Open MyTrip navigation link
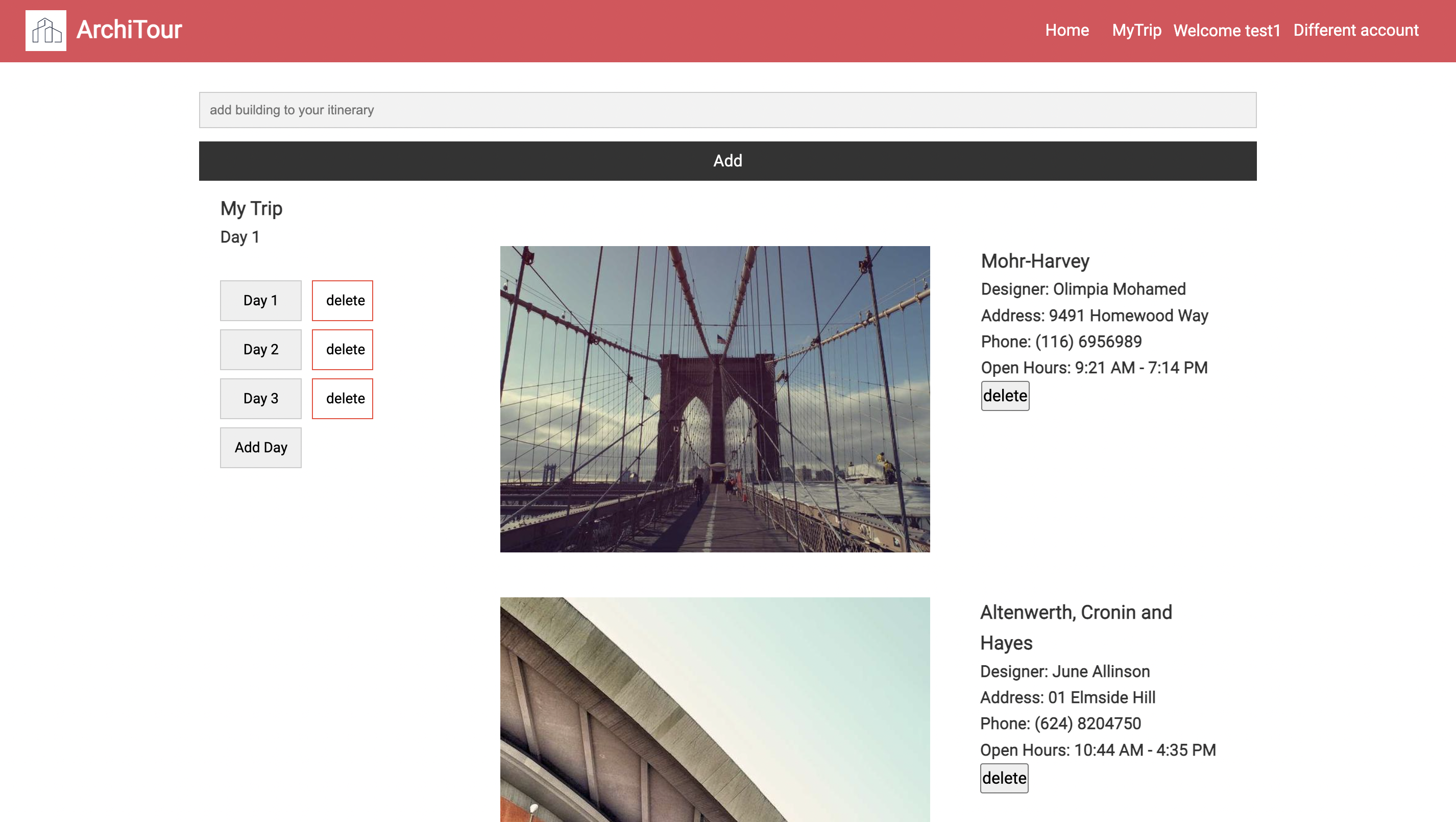This screenshot has width=1456, height=822. click(x=1136, y=30)
